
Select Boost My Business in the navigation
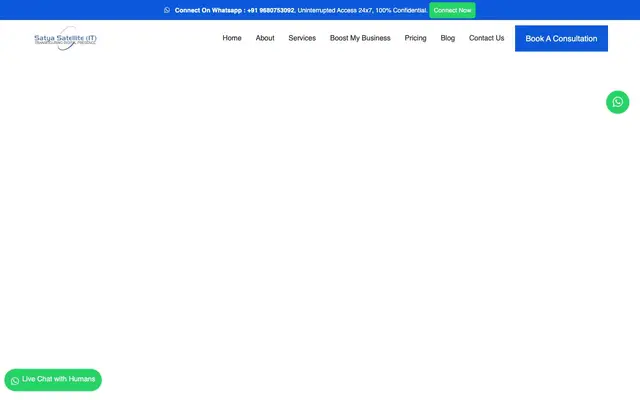click(360, 38)
